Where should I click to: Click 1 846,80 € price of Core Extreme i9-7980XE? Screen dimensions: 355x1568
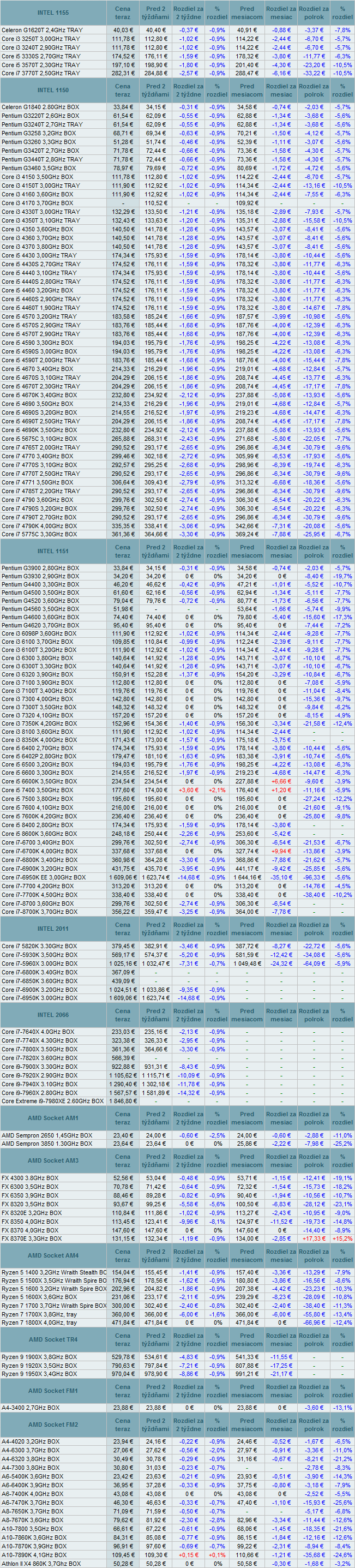tap(122, 1101)
